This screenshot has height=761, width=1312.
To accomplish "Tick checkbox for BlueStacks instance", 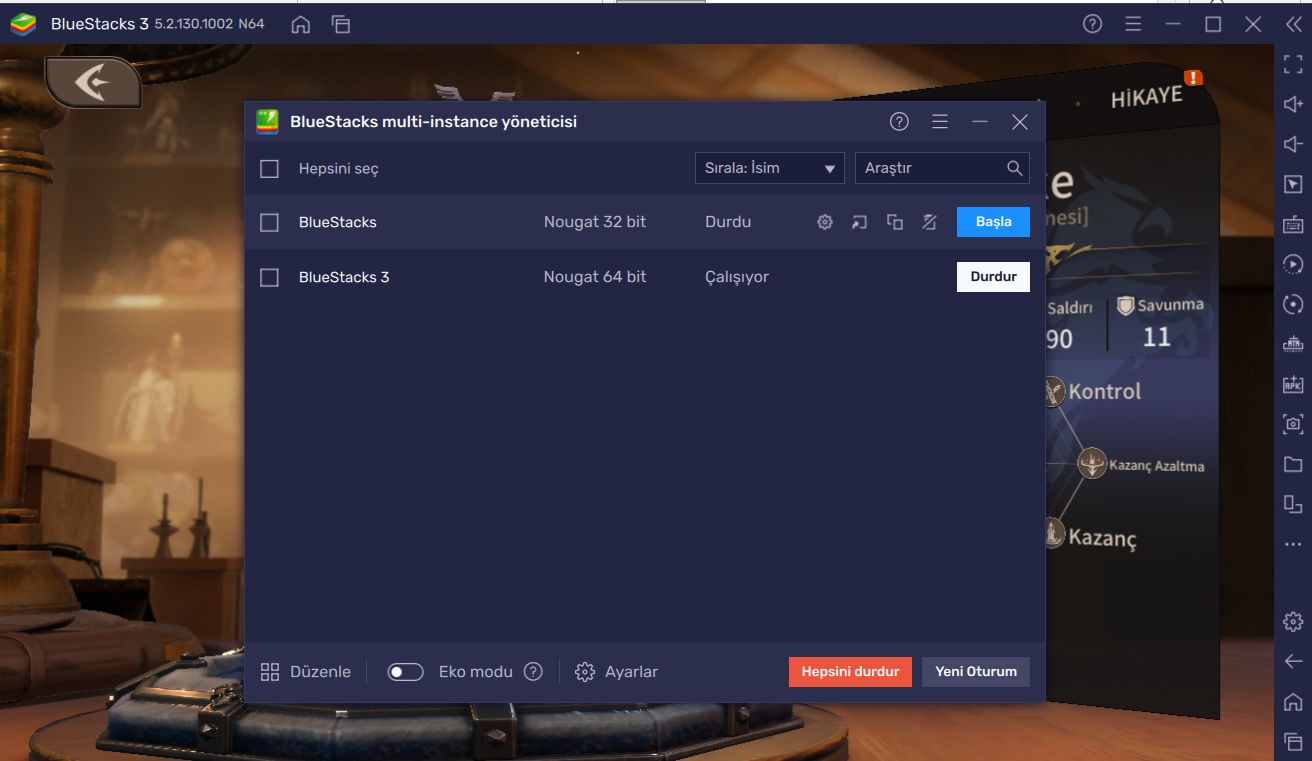I will point(269,222).
